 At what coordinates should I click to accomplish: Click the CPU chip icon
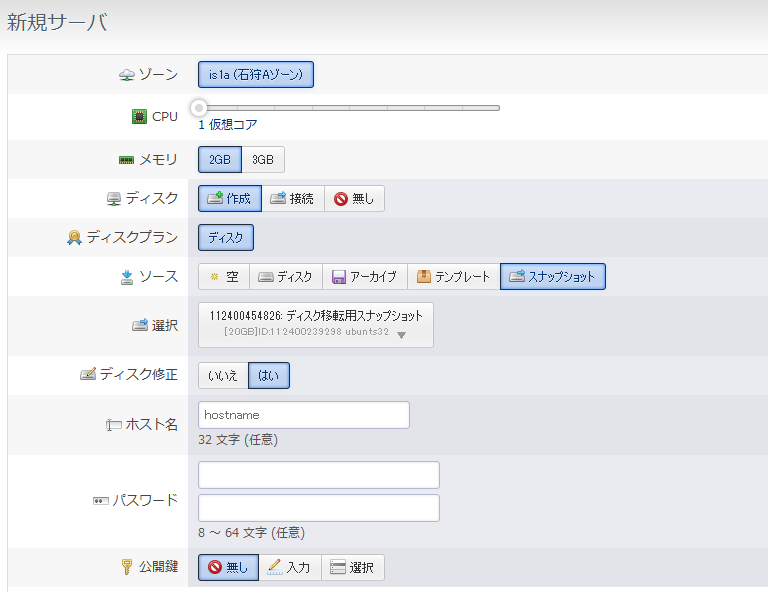click(139, 117)
